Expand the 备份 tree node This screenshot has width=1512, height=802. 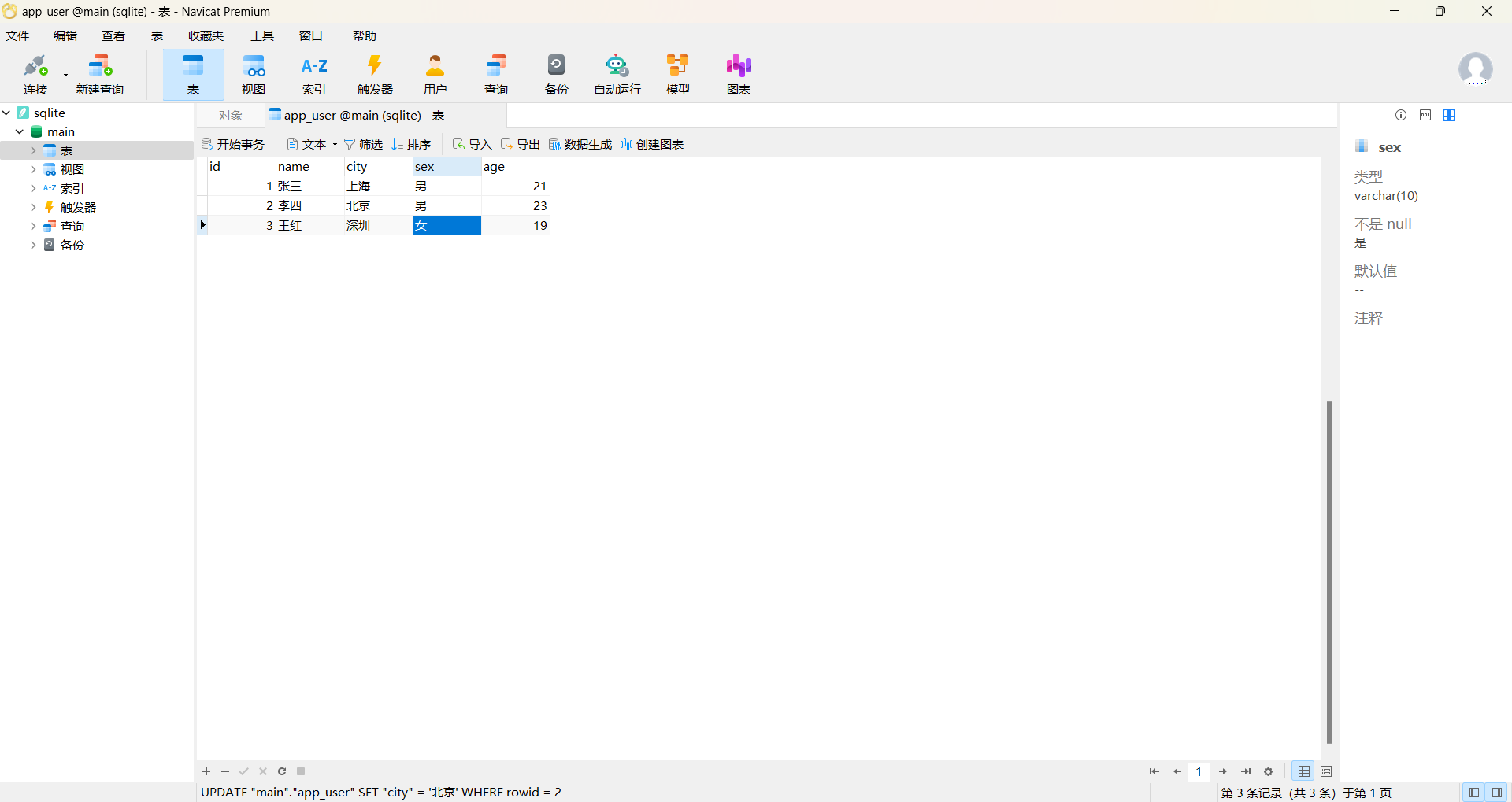(33, 245)
